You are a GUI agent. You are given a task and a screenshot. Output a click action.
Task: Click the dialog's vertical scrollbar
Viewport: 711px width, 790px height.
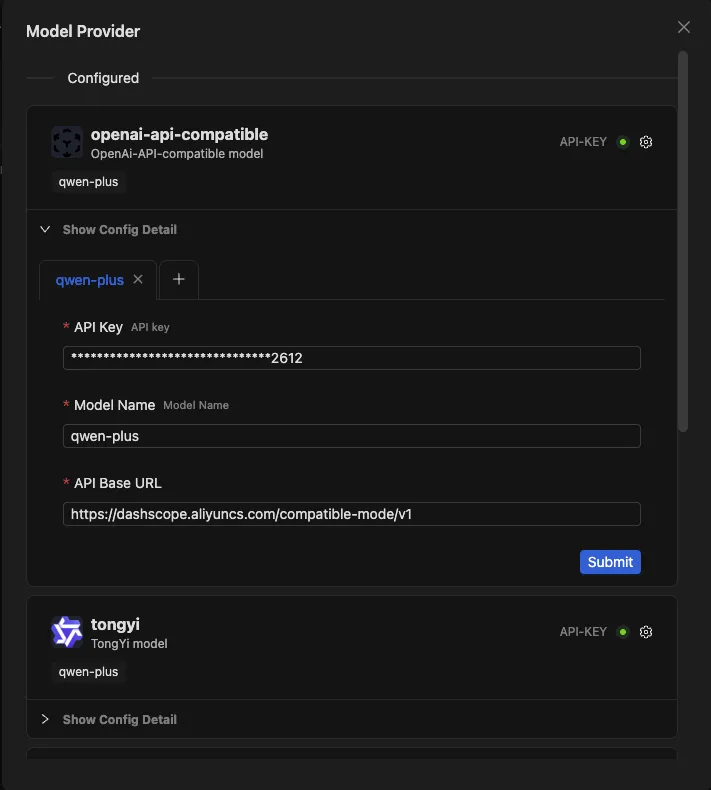click(x=683, y=240)
